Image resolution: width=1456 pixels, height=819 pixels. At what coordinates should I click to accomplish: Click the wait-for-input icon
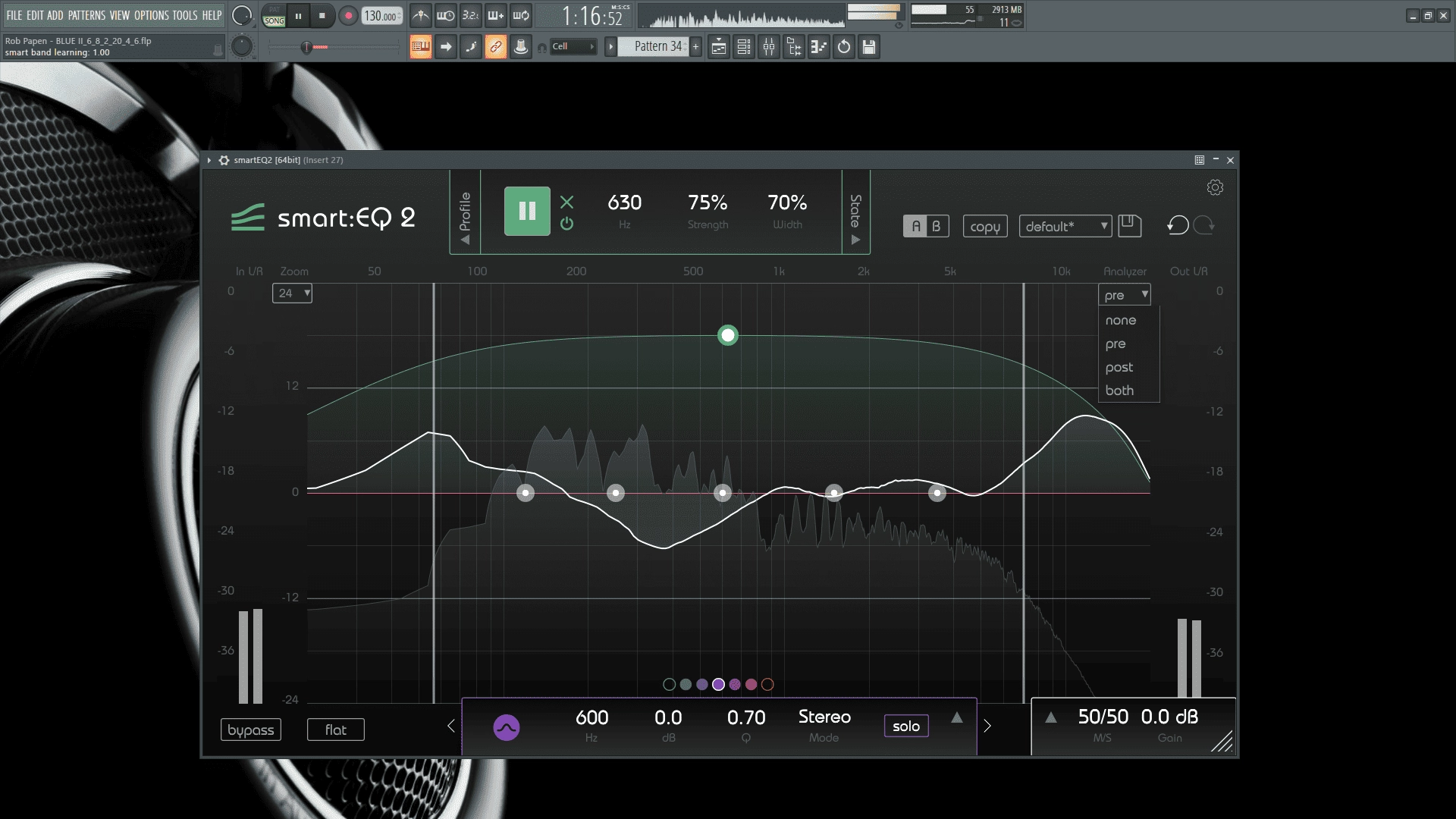point(446,15)
